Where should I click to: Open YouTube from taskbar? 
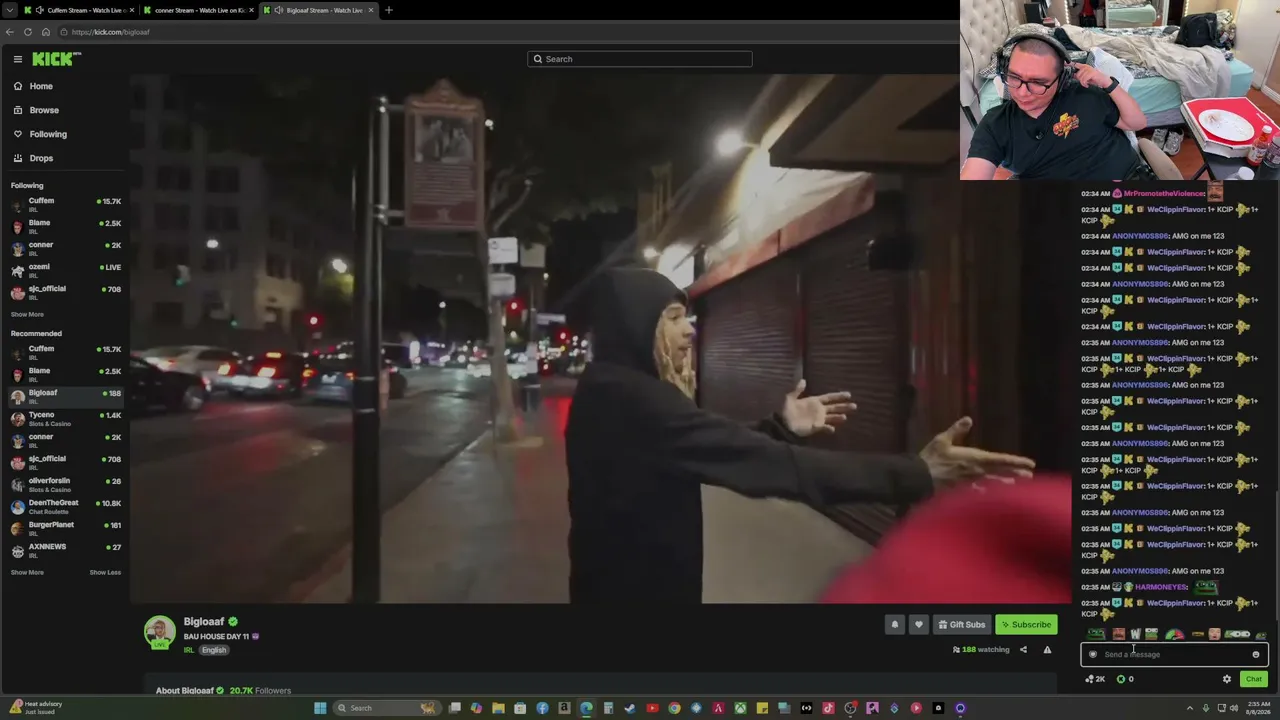[x=652, y=708]
